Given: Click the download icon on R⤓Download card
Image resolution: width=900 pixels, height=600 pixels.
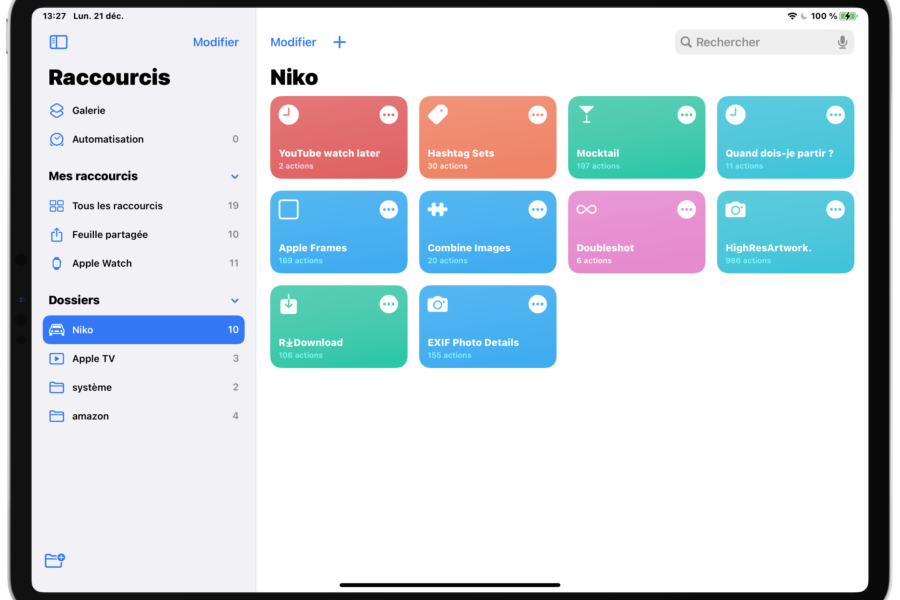Looking at the screenshot, I should [x=289, y=304].
